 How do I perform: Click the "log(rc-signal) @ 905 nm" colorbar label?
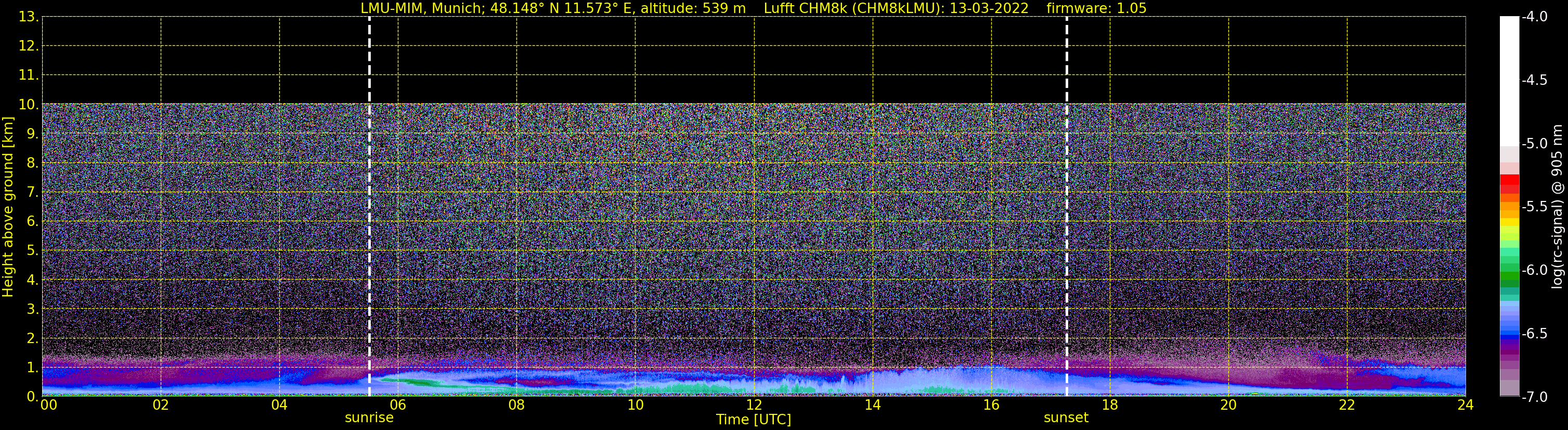tap(1557, 207)
